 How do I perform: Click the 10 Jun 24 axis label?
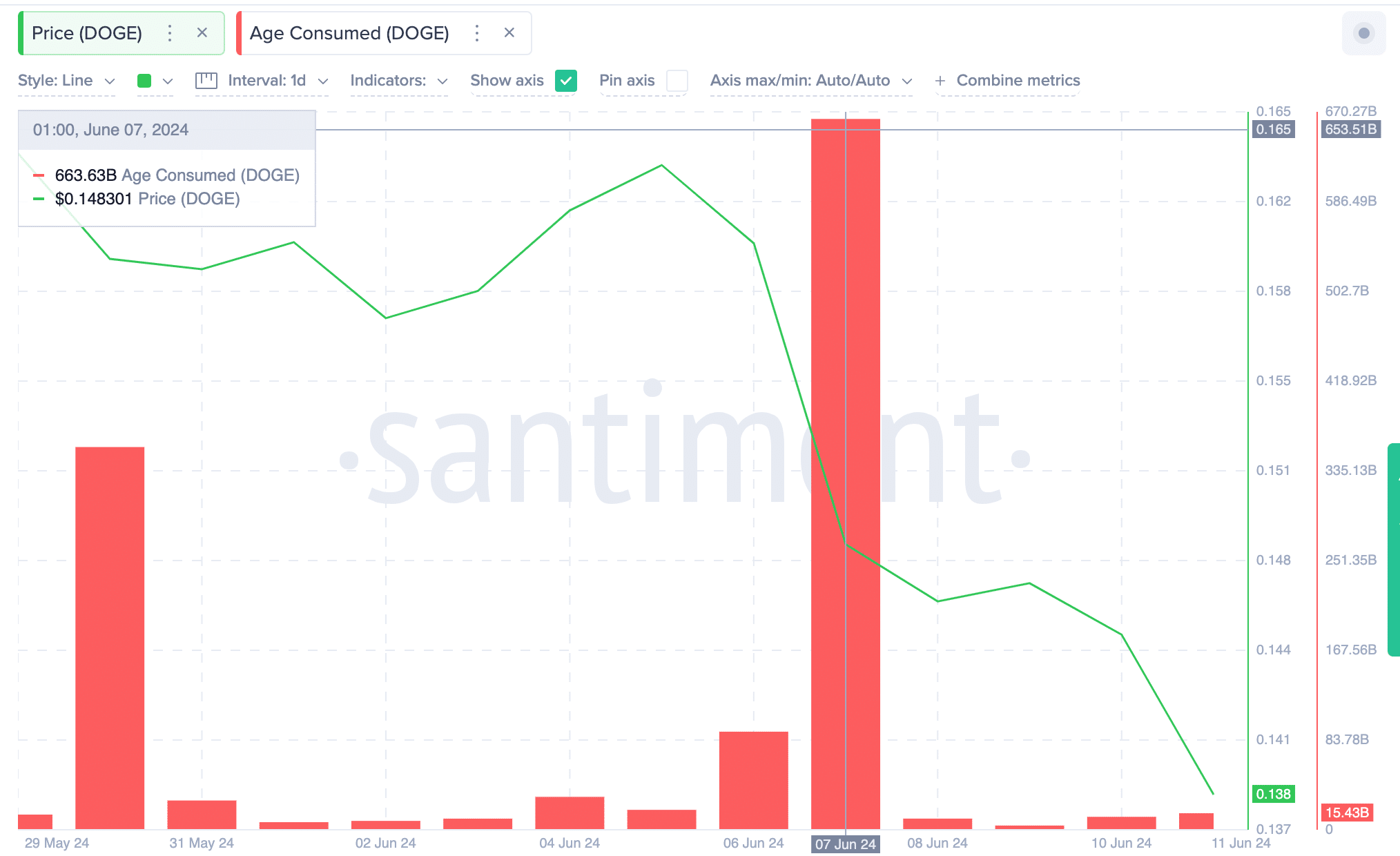(1122, 844)
